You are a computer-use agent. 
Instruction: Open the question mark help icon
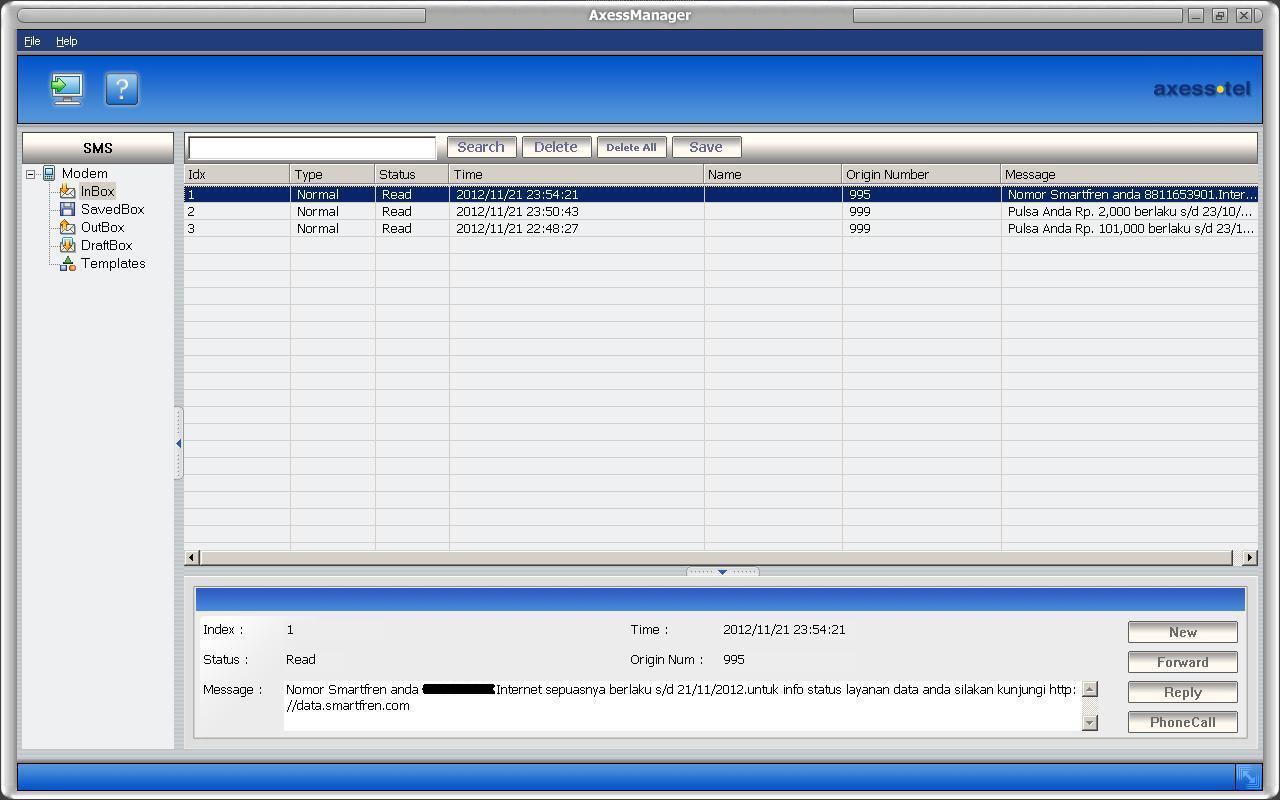point(121,89)
